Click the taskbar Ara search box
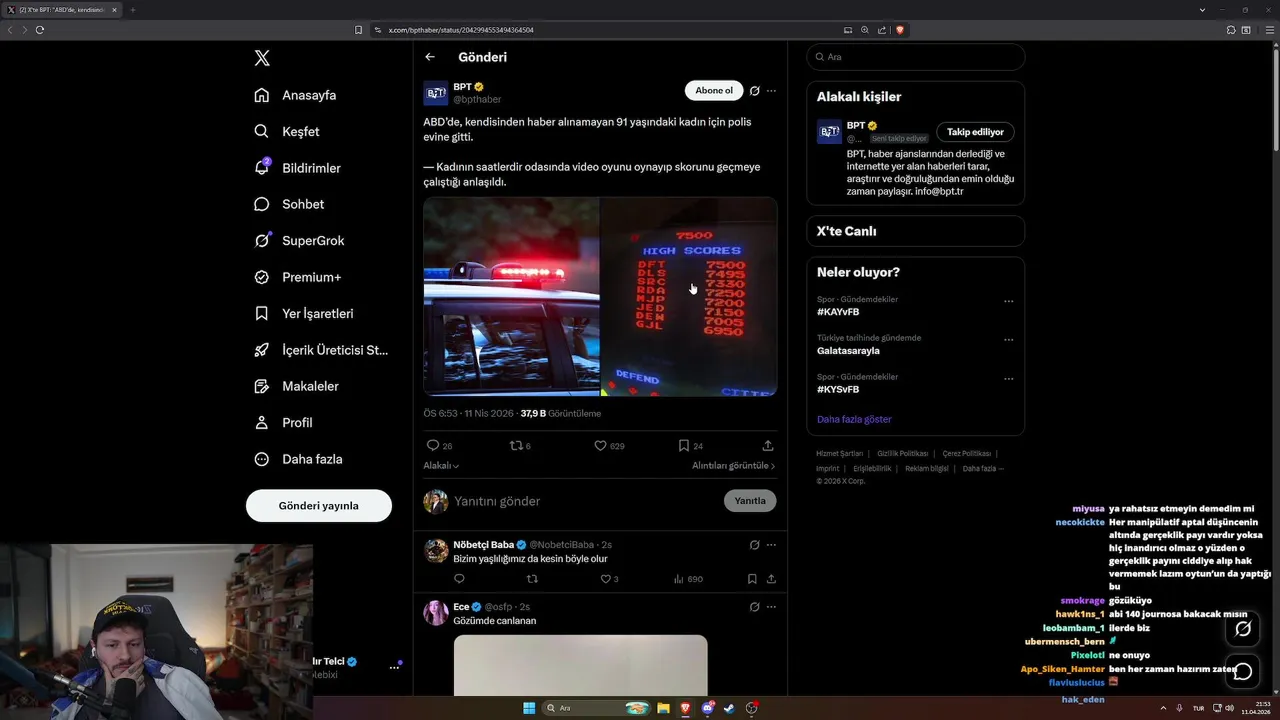This screenshot has height=720, width=1280. click(x=597, y=708)
